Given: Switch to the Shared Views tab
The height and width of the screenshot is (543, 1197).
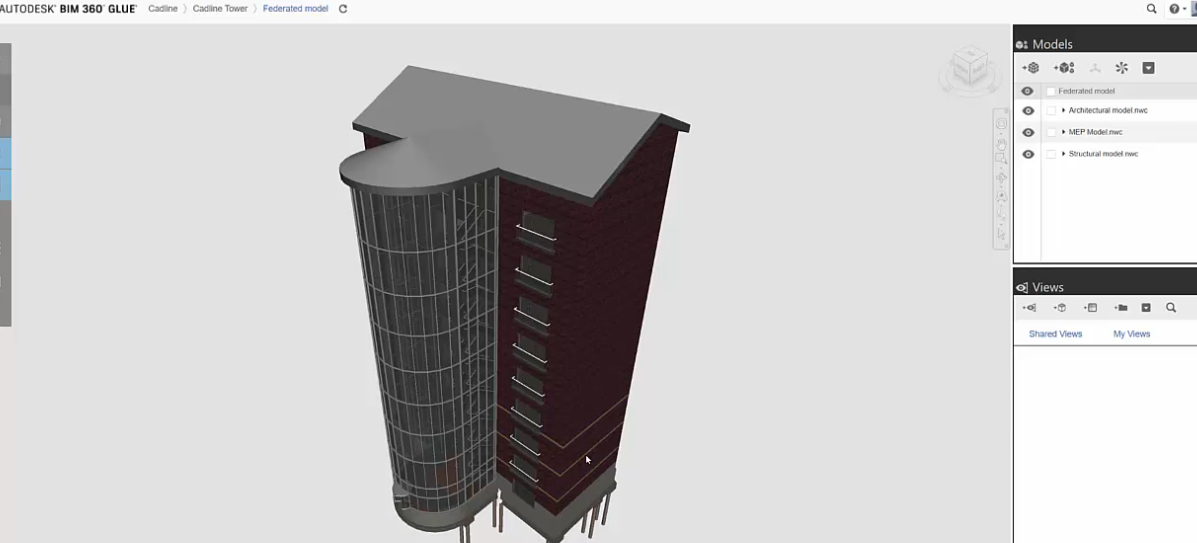Looking at the screenshot, I should click(1055, 334).
